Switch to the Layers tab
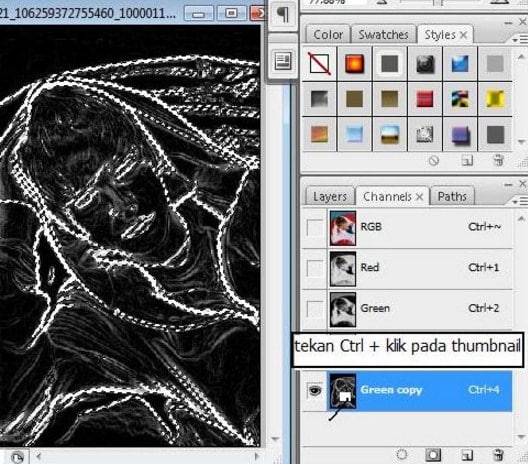This screenshot has height=464, width=528. tap(330, 197)
